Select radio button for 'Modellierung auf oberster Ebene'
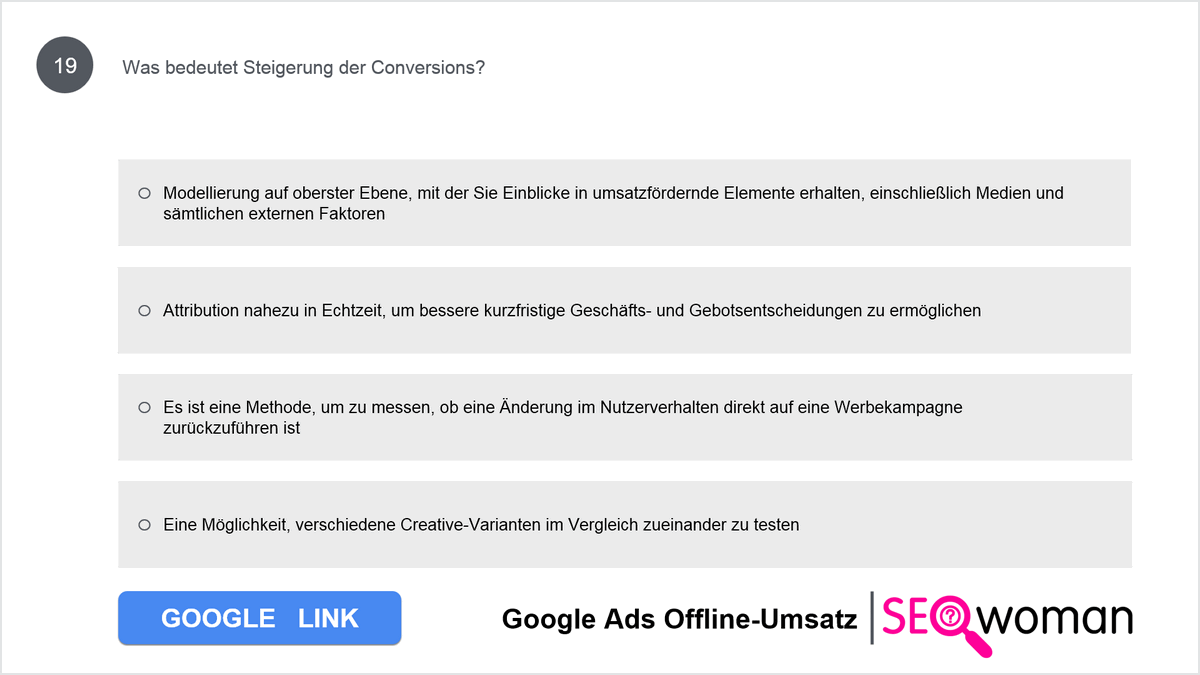The width and height of the screenshot is (1200, 675). (144, 193)
